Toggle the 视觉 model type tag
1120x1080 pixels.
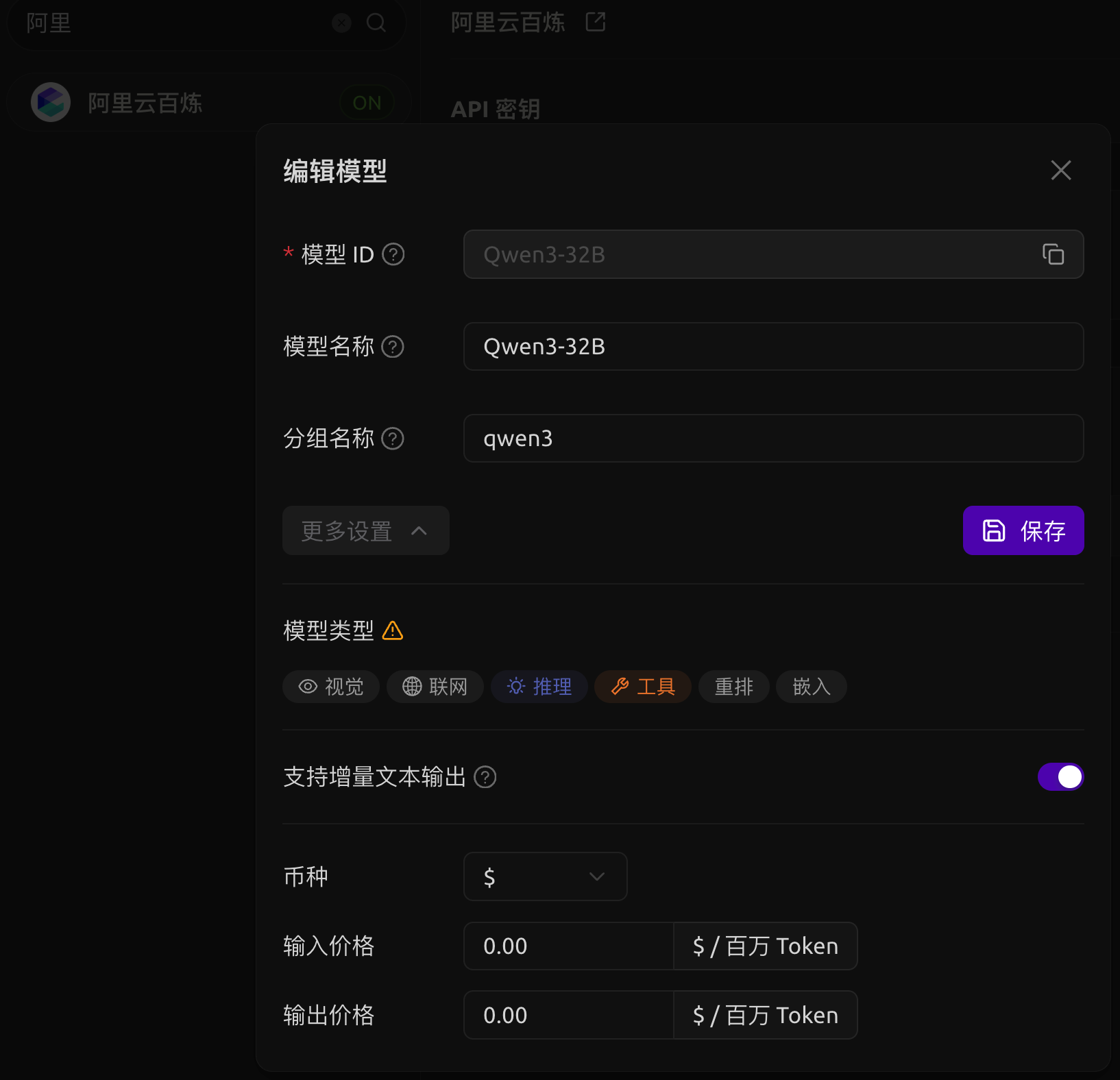point(331,687)
